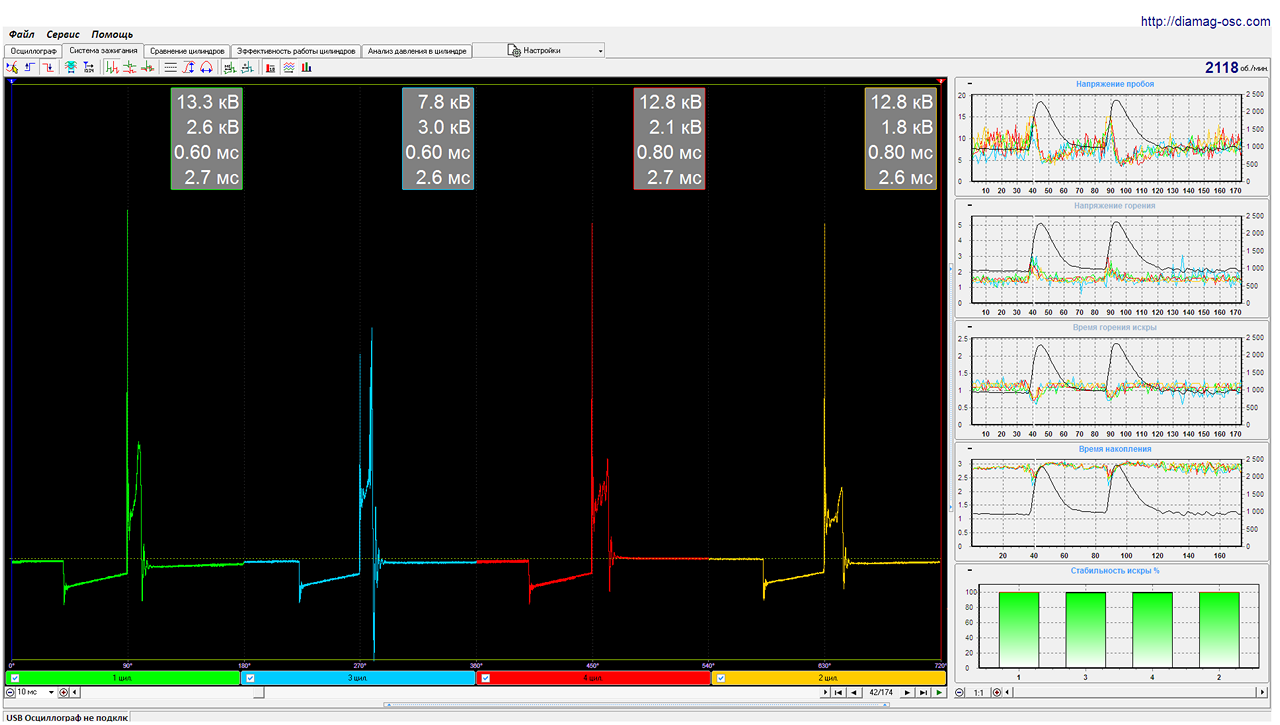Image resolution: width=1280 pixels, height=725 pixels.
Task: Click the red arc with blue arrows icon
Action: pos(206,68)
